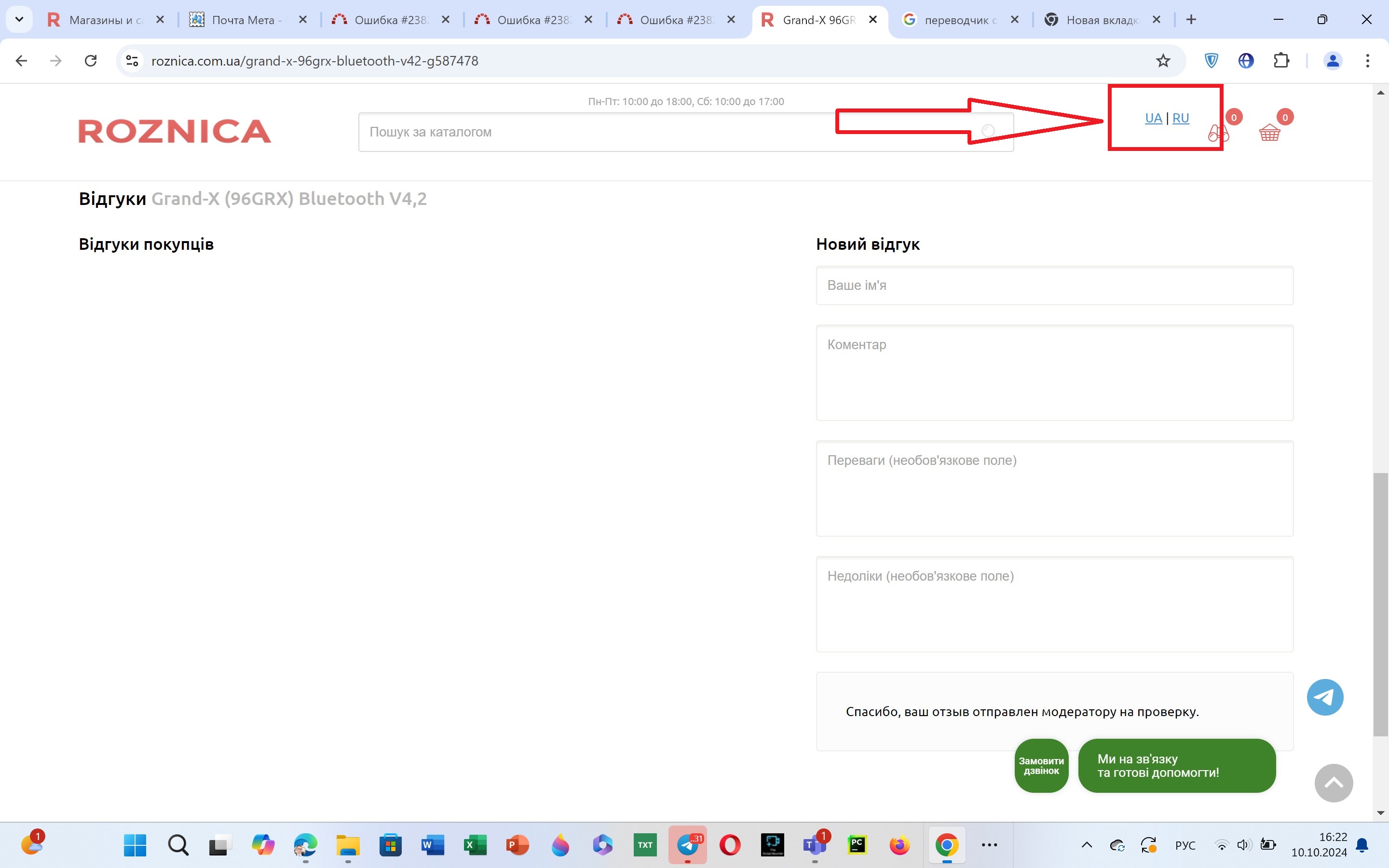Viewport: 1389px width, 868px height.
Task: Reload the page
Action: click(x=91, y=61)
